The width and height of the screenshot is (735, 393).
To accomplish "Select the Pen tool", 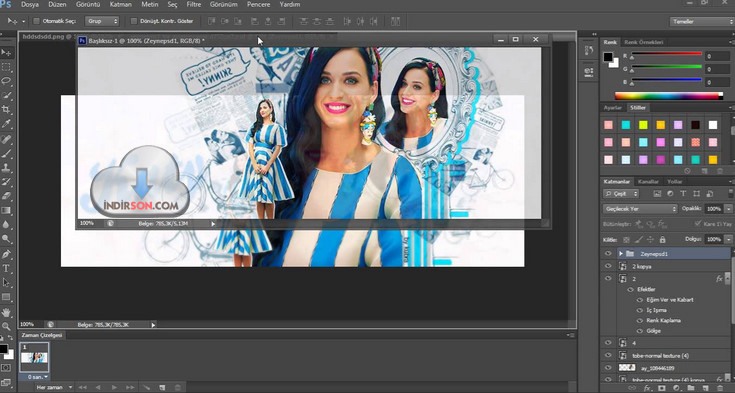I will pos(6,254).
